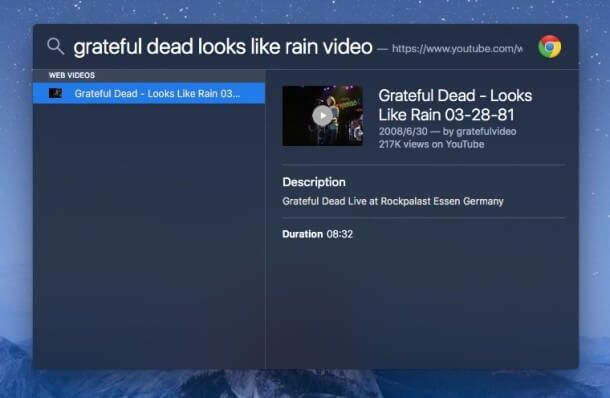Click the WEB VIDEOS section header
This screenshot has height=398, width=610.
click(x=72, y=75)
